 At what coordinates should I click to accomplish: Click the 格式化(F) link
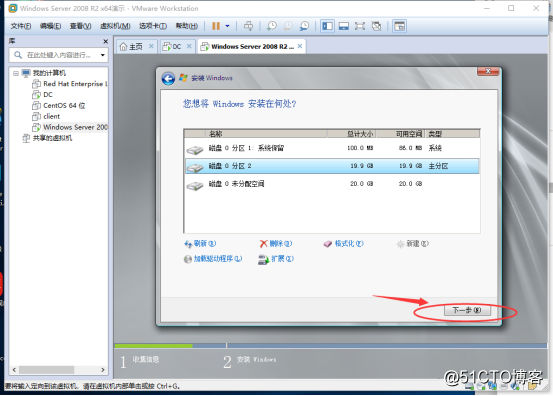click(x=344, y=244)
